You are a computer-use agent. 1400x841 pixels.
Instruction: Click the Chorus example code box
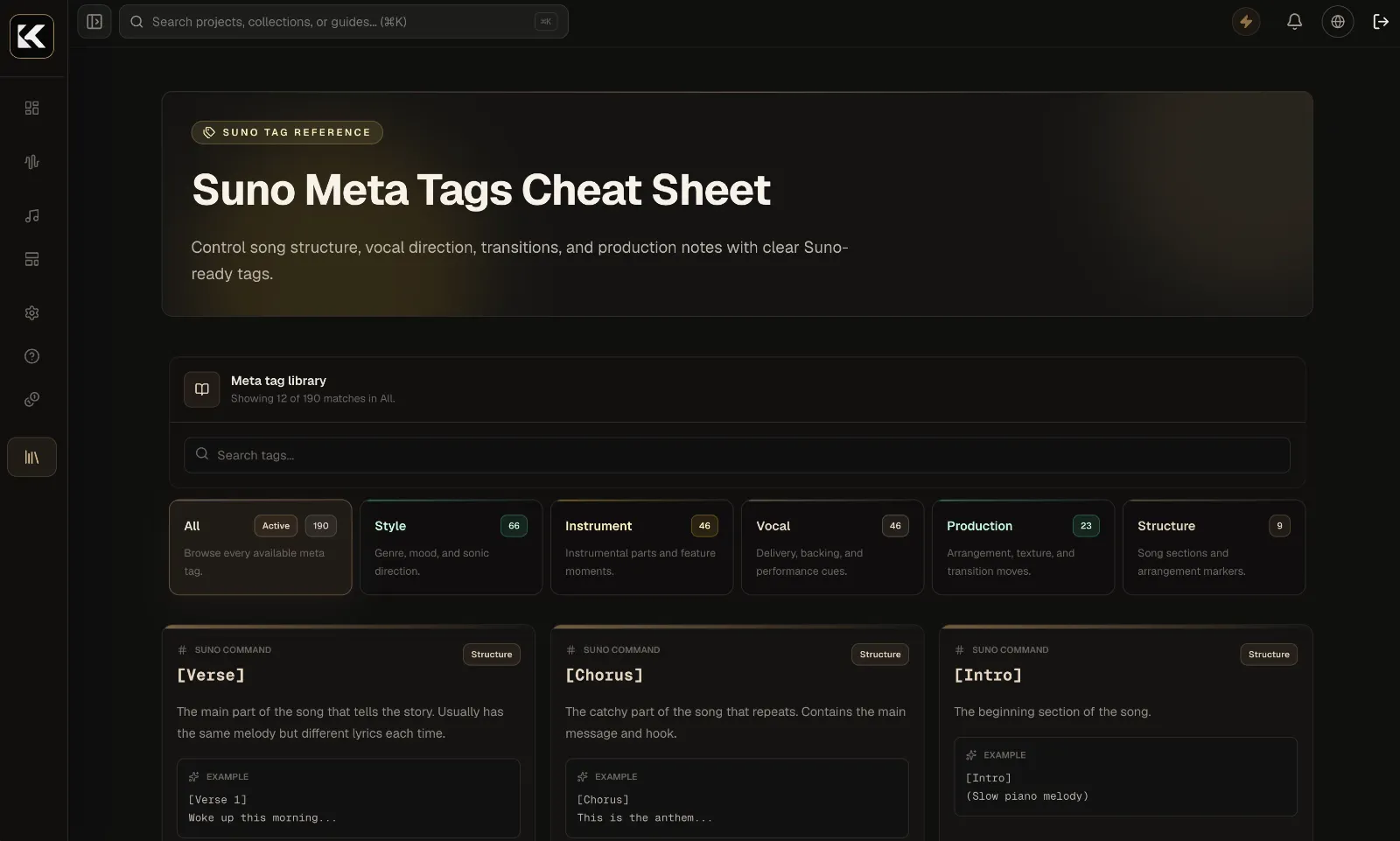737,798
